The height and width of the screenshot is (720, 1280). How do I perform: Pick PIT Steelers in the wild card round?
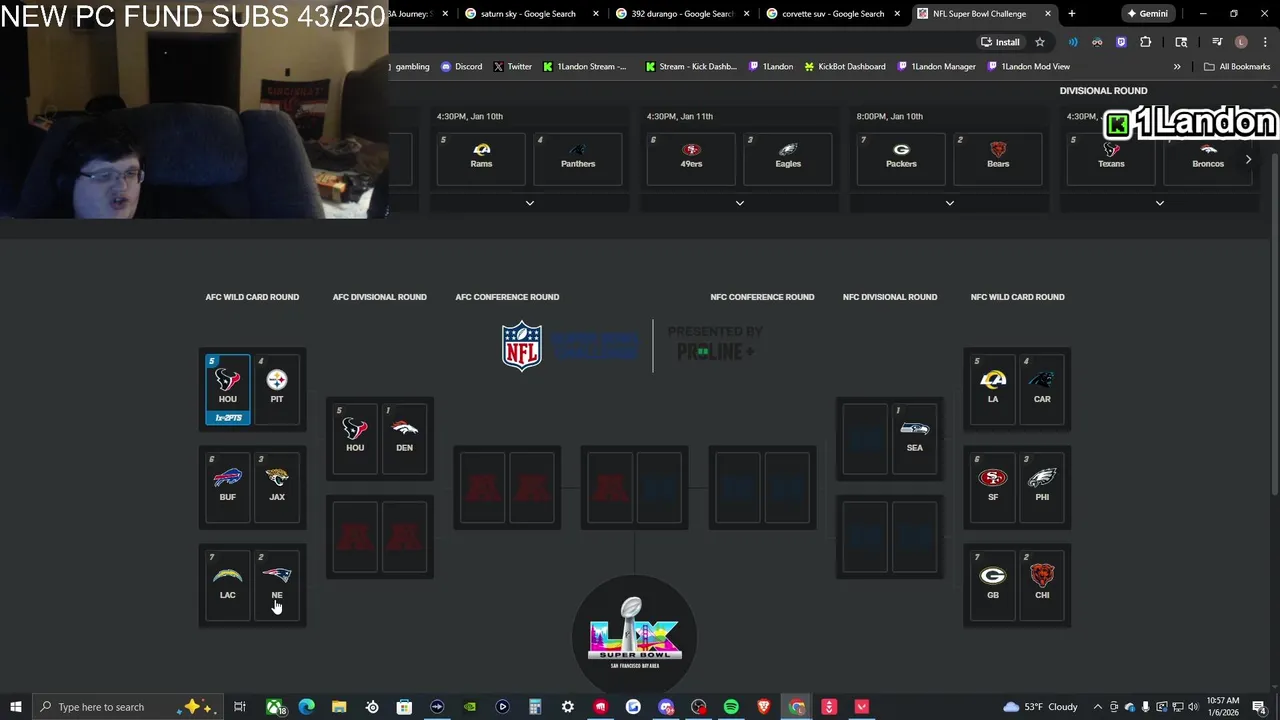pyautogui.click(x=277, y=389)
